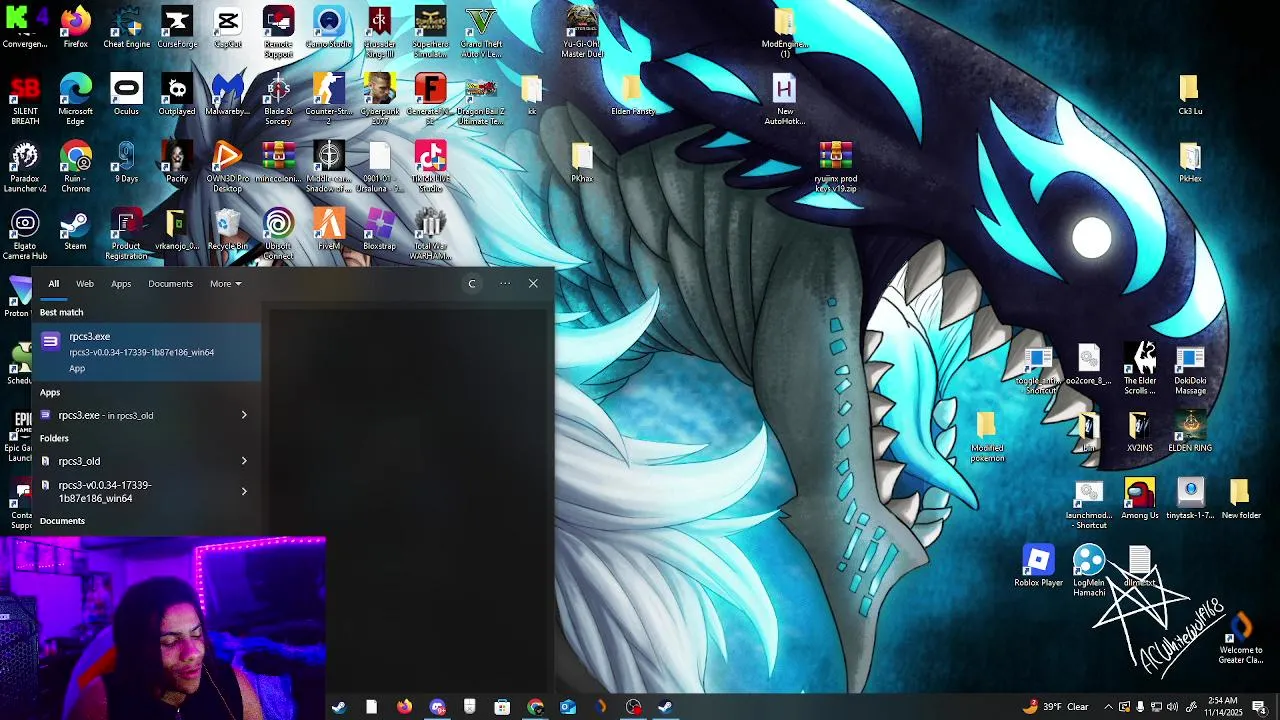Open SILENT BREATH desktop icon
This screenshot has width=1280, height=720.
25,100
